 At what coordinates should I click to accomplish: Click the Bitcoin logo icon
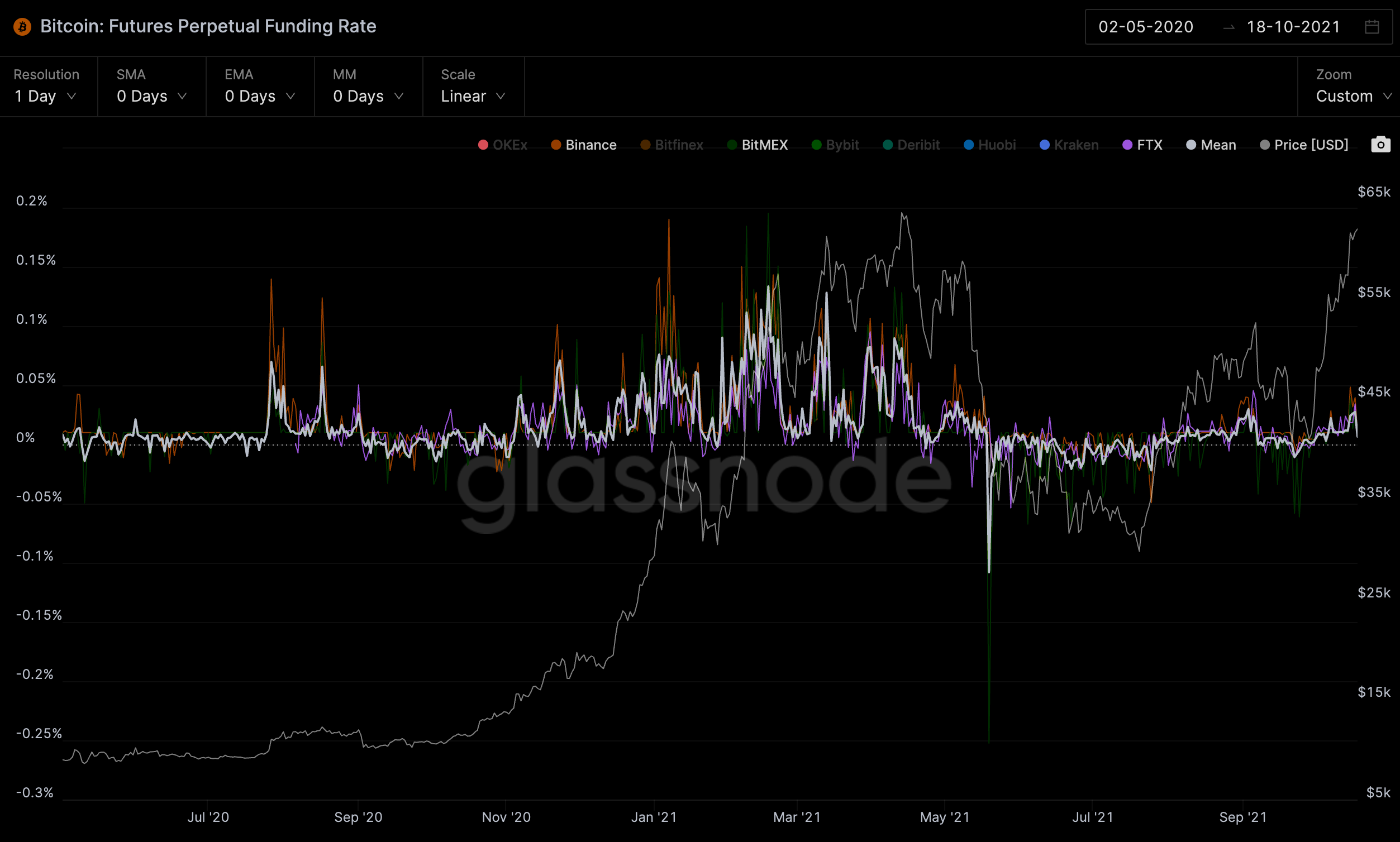click(22, 27)
